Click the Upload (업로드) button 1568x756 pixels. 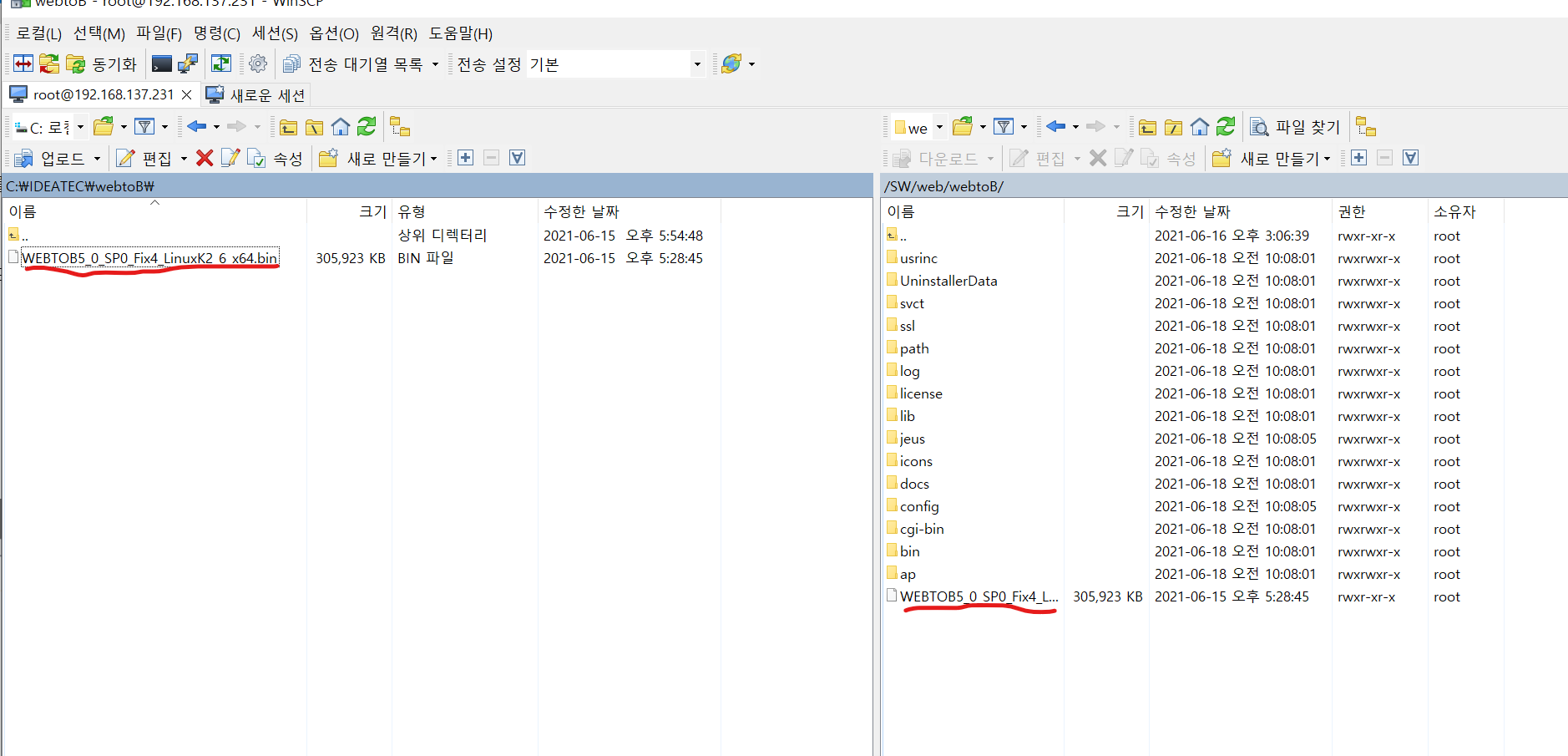tap(50, 158)
